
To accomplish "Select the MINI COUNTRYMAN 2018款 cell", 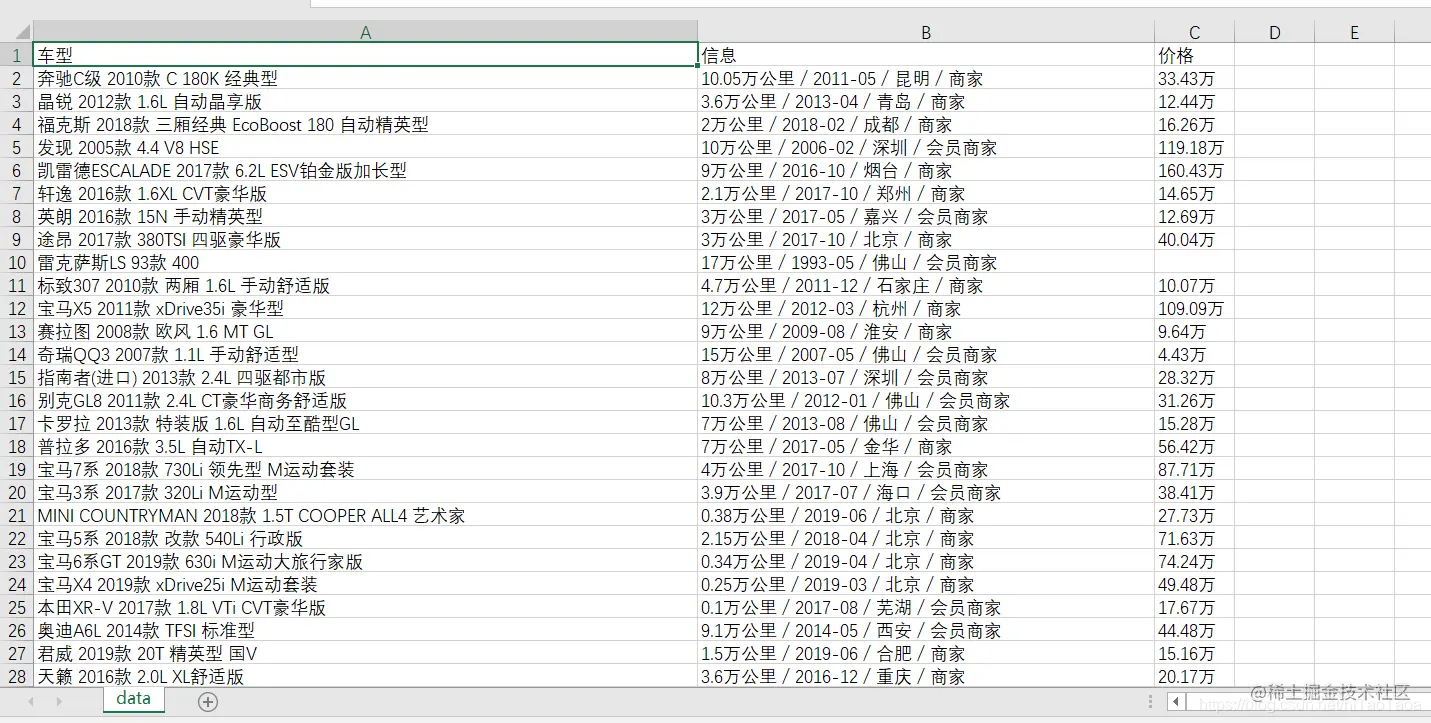I will (x=366, y=515).
